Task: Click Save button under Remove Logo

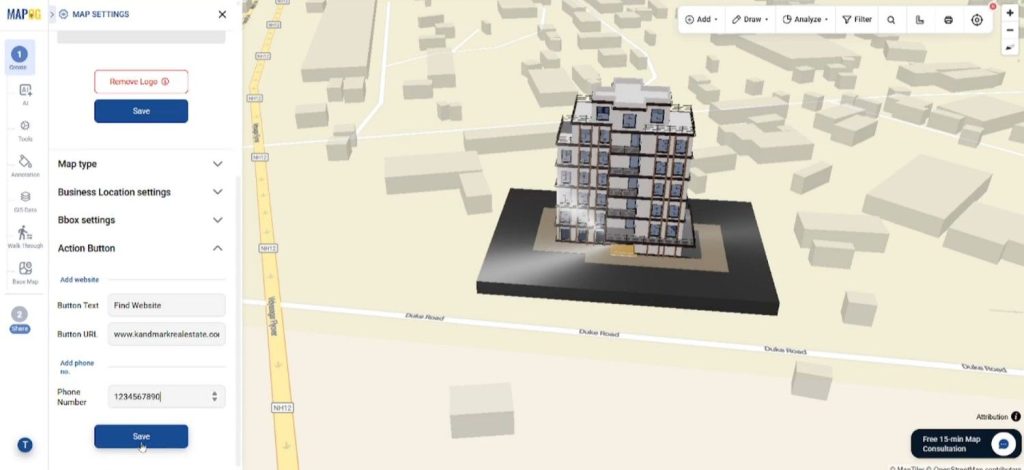Action: click(141, 111)
